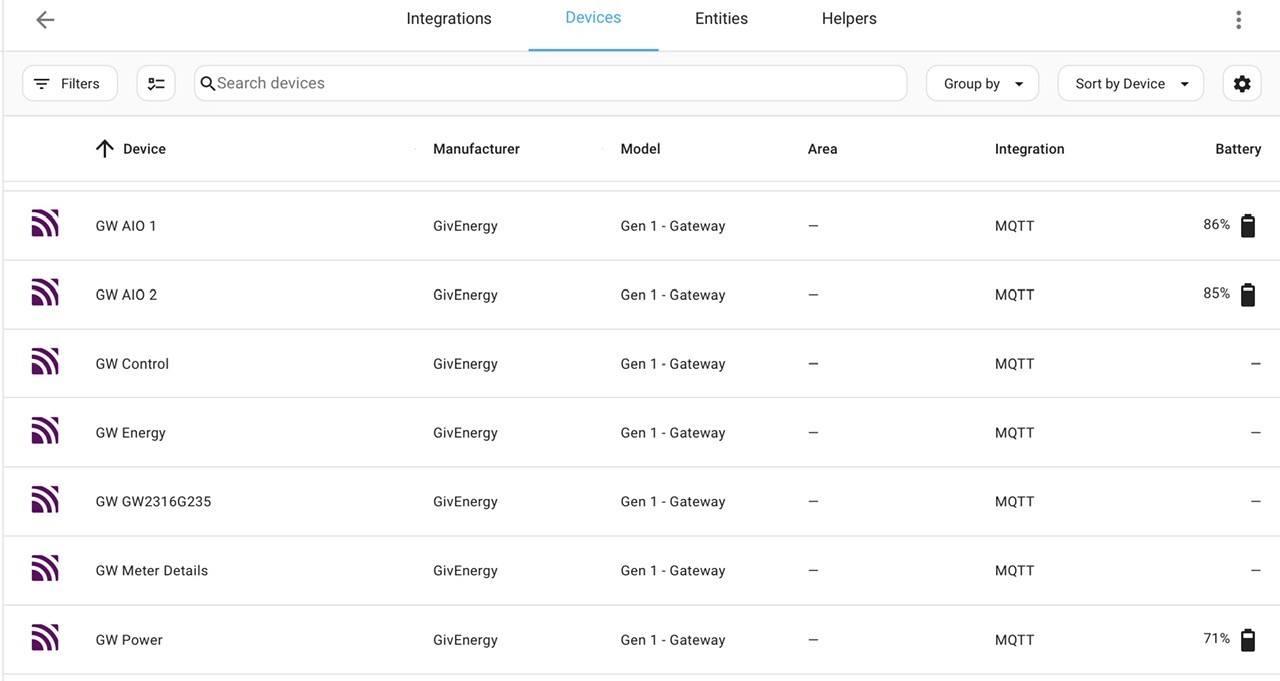Sort by the Battery column header
The width and height of the screenshot is (1280, 681).
point(1238,149)
